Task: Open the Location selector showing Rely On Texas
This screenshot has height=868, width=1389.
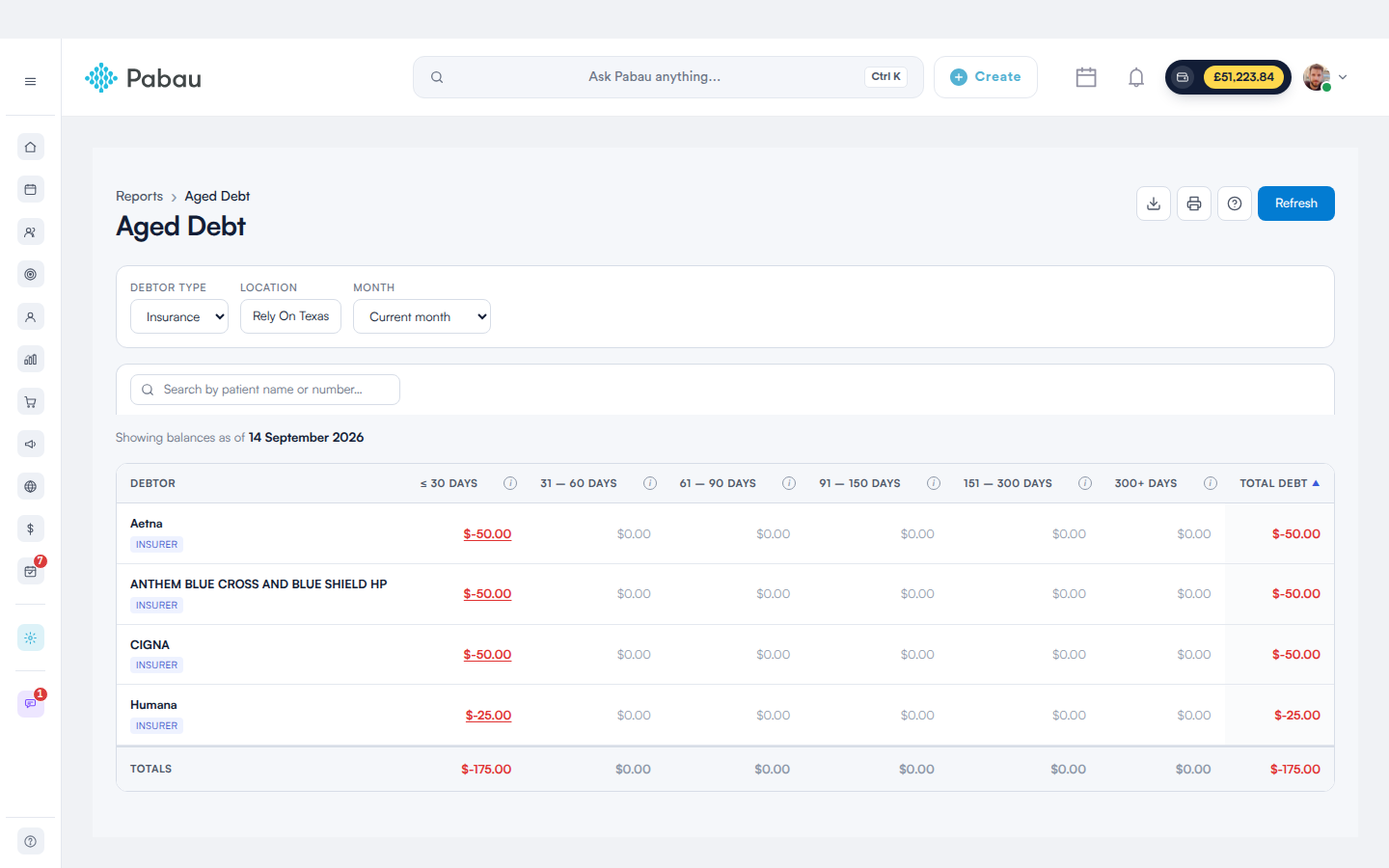Action: [x=290, y=316]
